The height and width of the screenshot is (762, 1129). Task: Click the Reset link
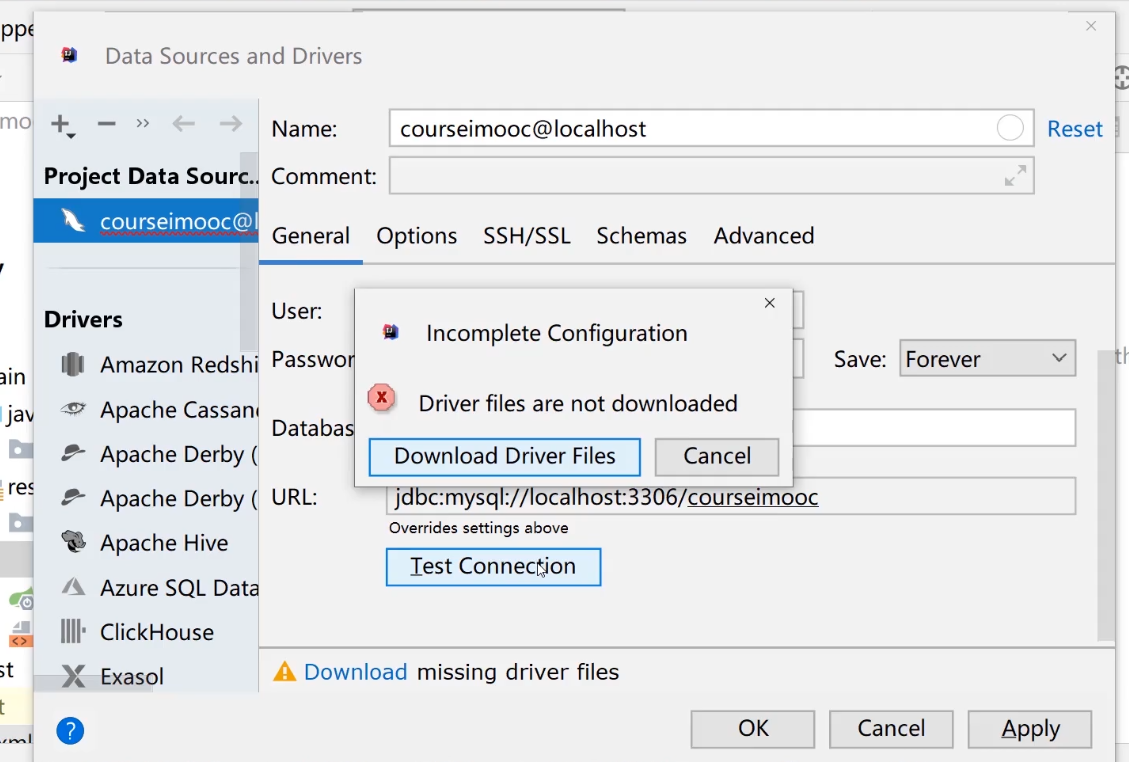1074,129
